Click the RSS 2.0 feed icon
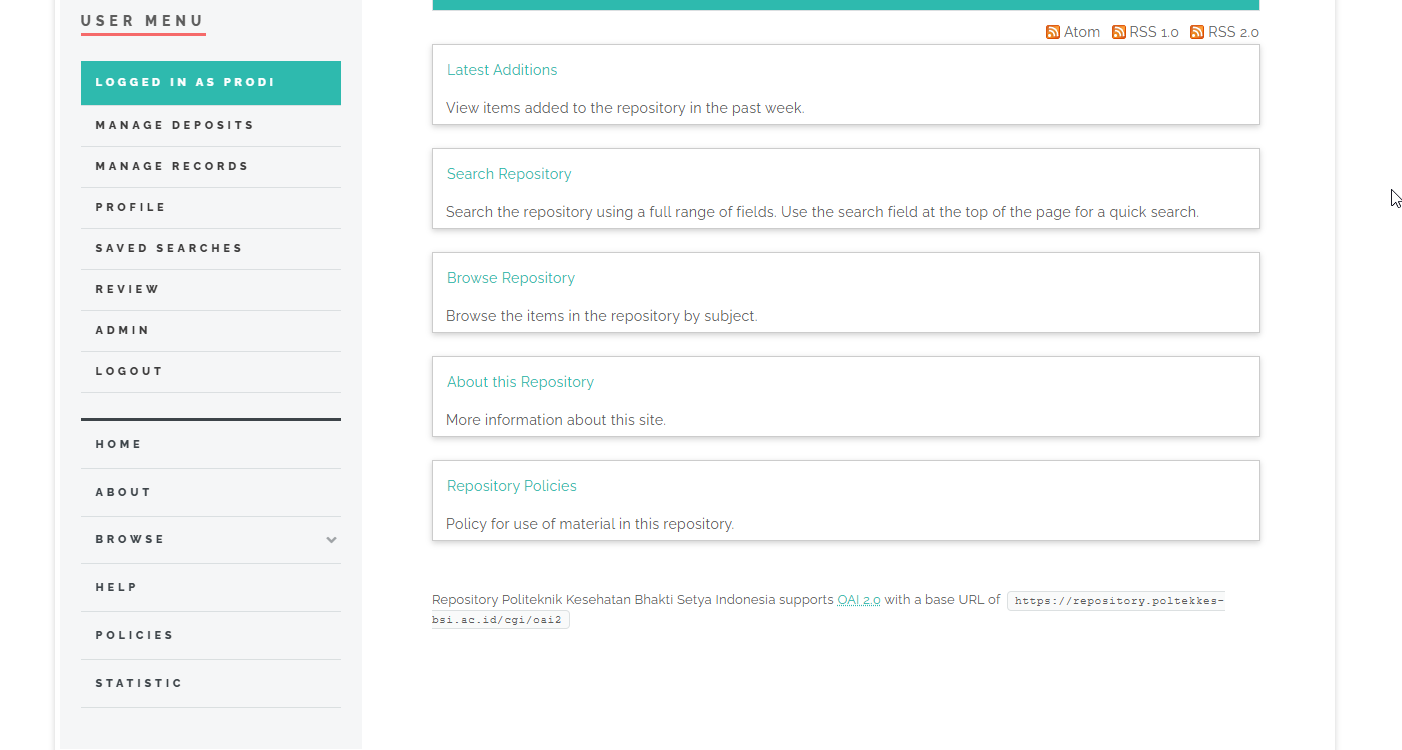This screenshot has width=1402, height=750. tap(1197, 32)
